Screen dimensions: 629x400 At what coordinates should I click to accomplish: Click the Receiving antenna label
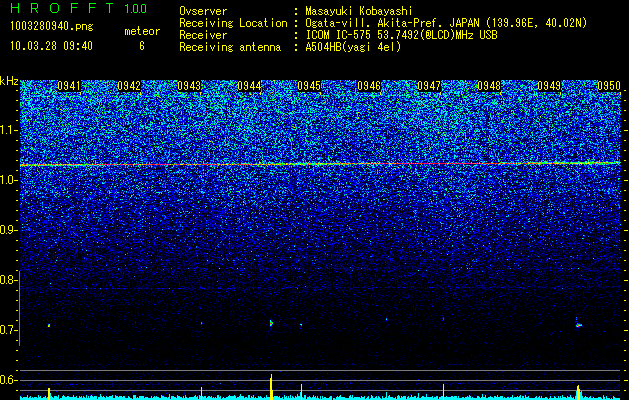pyautogui.click(x=230, y=47)
